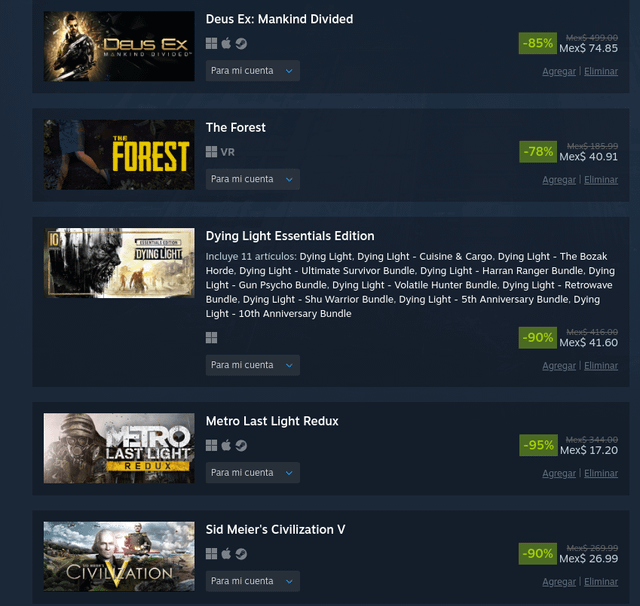Open Sid Meier's Civilization V title
This screenshot has height=606, width=640.
coord(276,529)
